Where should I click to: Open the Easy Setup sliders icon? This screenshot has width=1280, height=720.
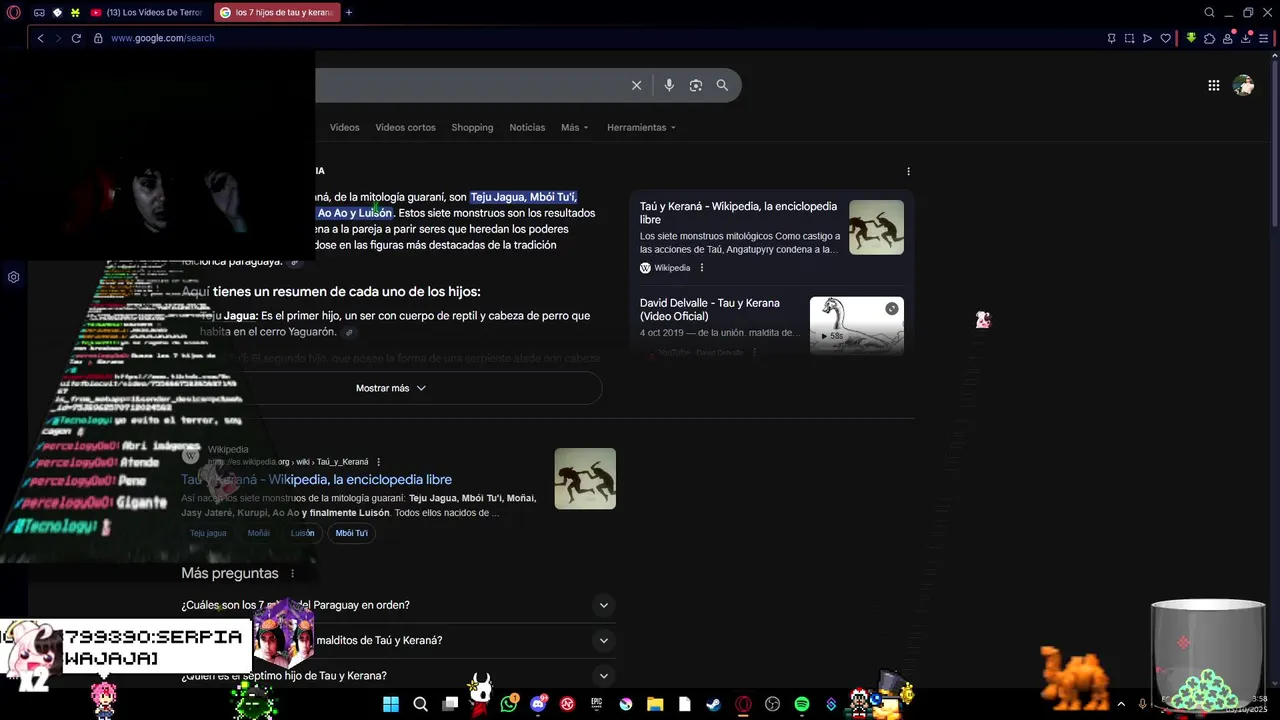1264,38
